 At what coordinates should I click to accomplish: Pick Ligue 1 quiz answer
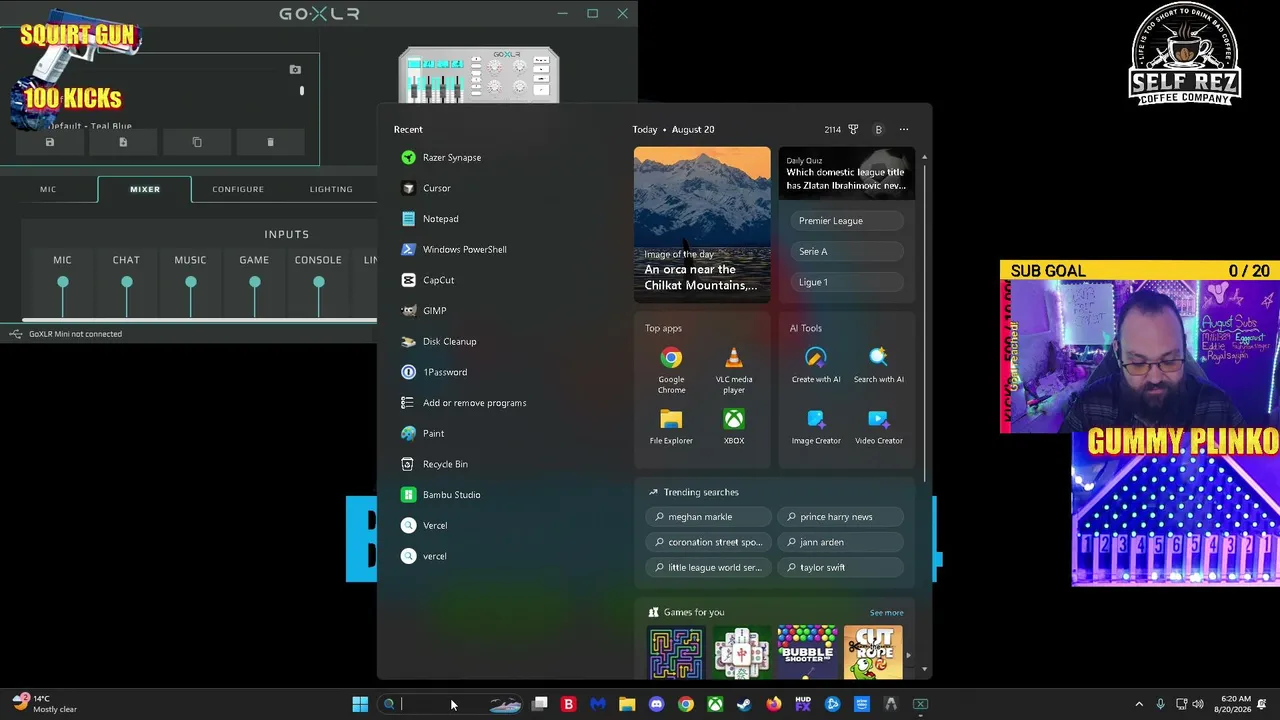[x=847, y=282]
